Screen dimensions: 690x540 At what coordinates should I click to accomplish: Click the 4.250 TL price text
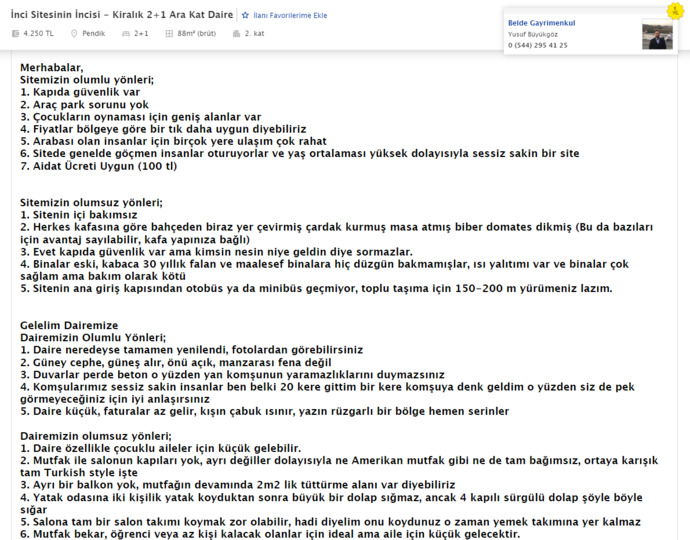pyautogui.click(x=38, y=33)
